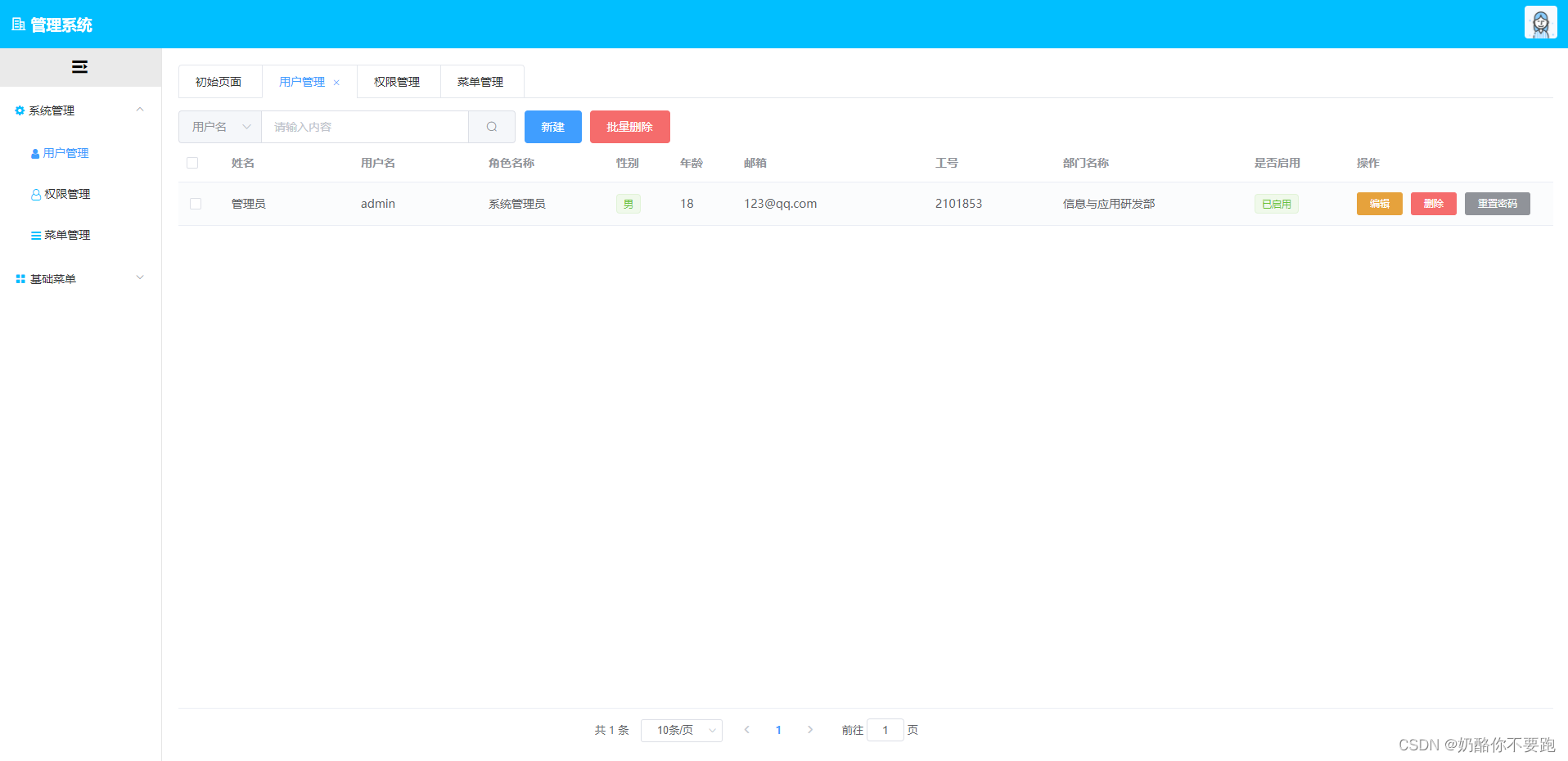Click the 新建 button
Screen dimensions: 1568x761
pyautogui.click(x=552, y=127)
